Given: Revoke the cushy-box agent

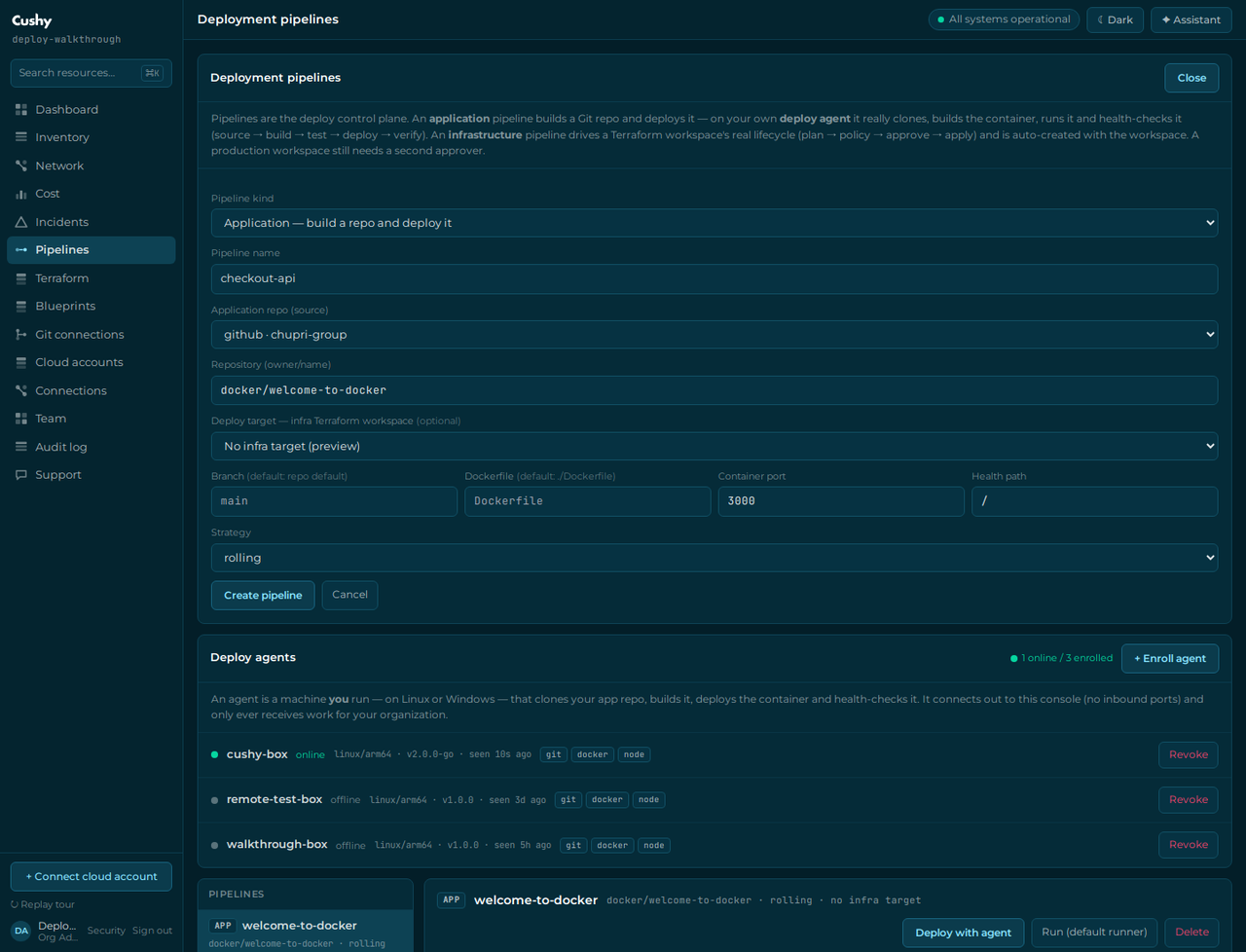Looking at the screenshot, I should click(1189, 754).
